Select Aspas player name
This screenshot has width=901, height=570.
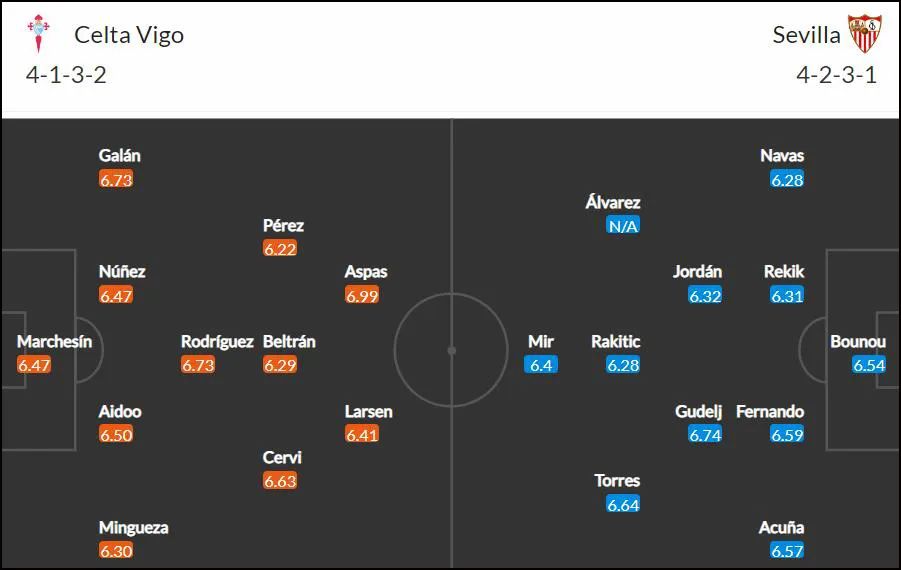366,272
